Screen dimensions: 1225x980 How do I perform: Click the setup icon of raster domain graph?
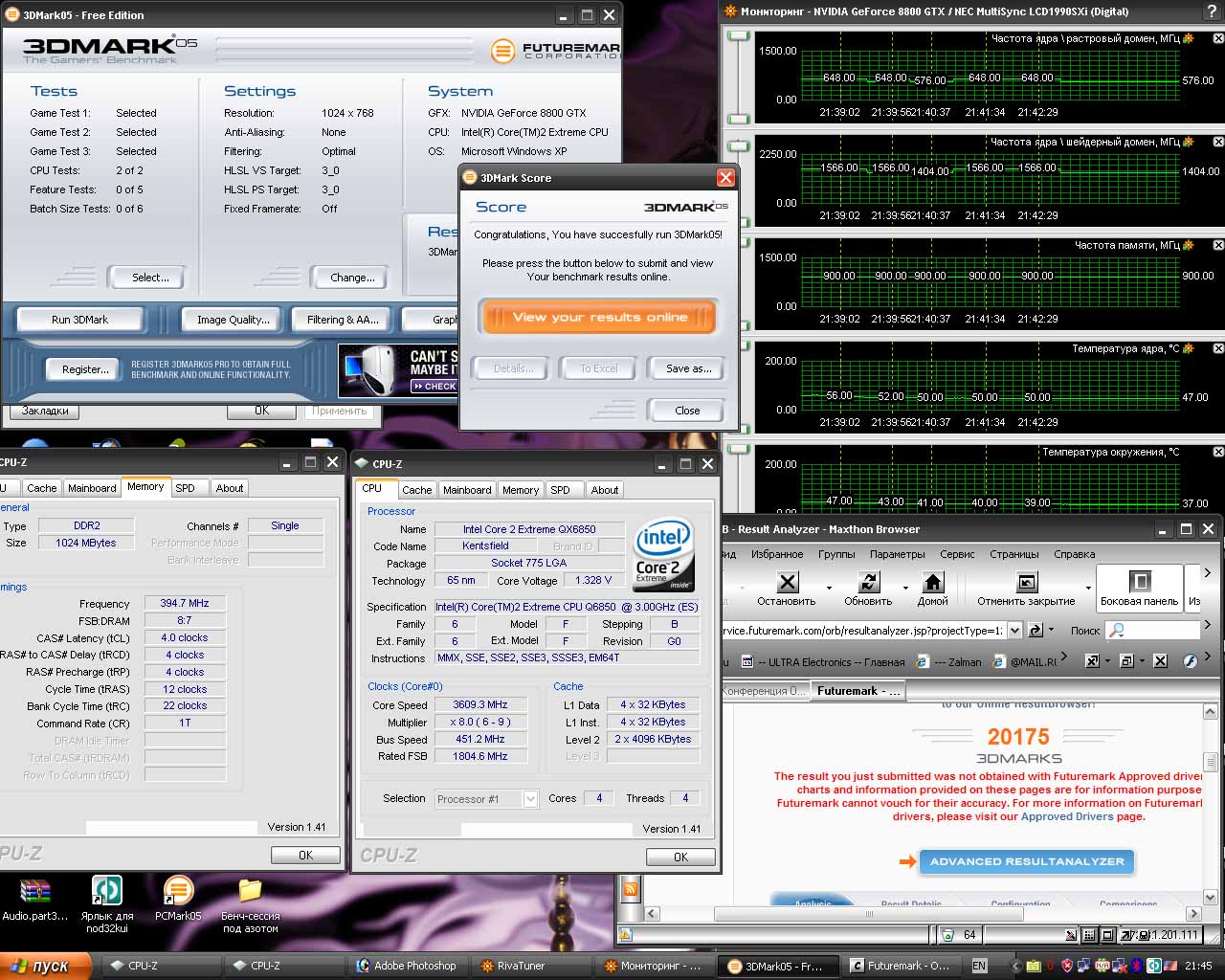[1189, 38]
